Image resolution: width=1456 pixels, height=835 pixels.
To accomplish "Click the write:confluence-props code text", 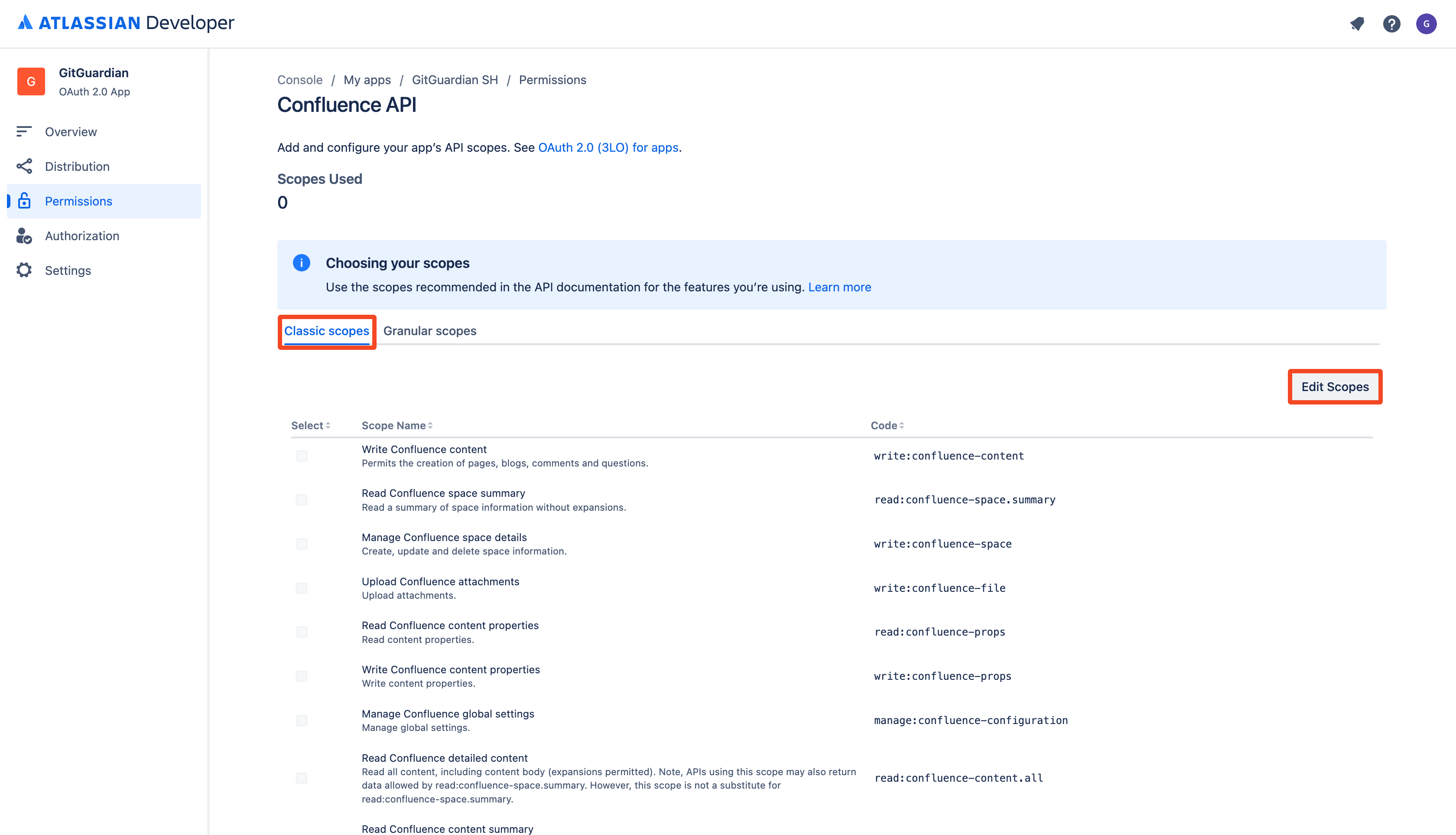I will (943, 676).
